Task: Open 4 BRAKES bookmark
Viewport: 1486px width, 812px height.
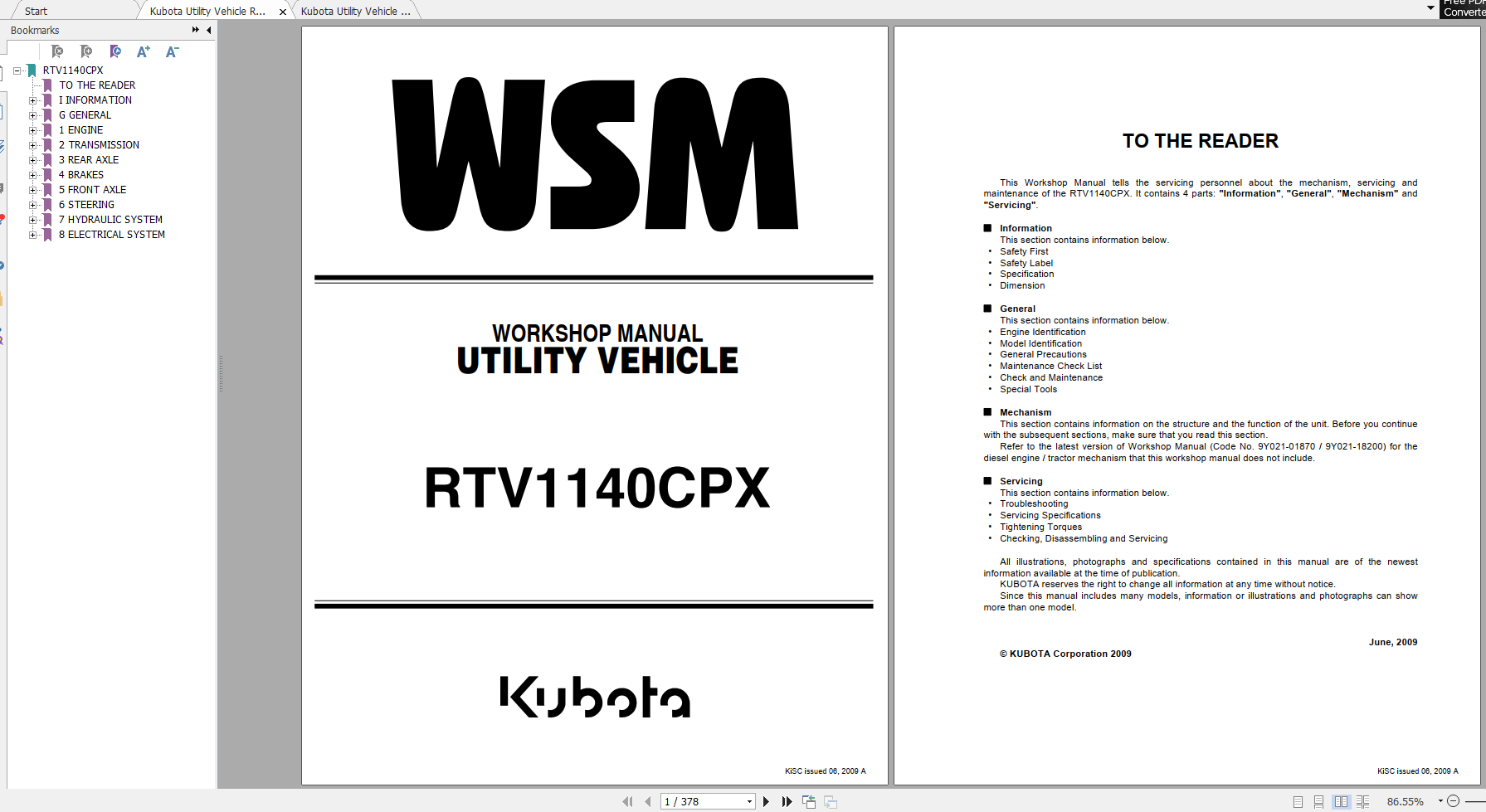Action: coord(81,175)
